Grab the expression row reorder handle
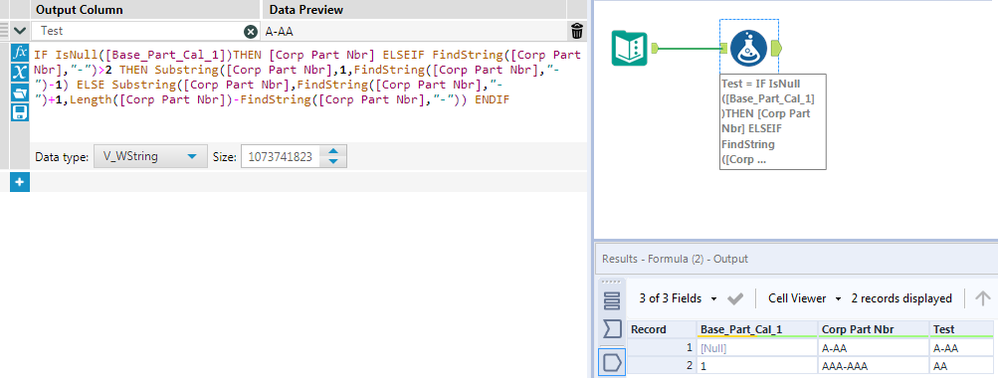Image resolution: width=998 pixels, height=378 pixels. (4, 31)
